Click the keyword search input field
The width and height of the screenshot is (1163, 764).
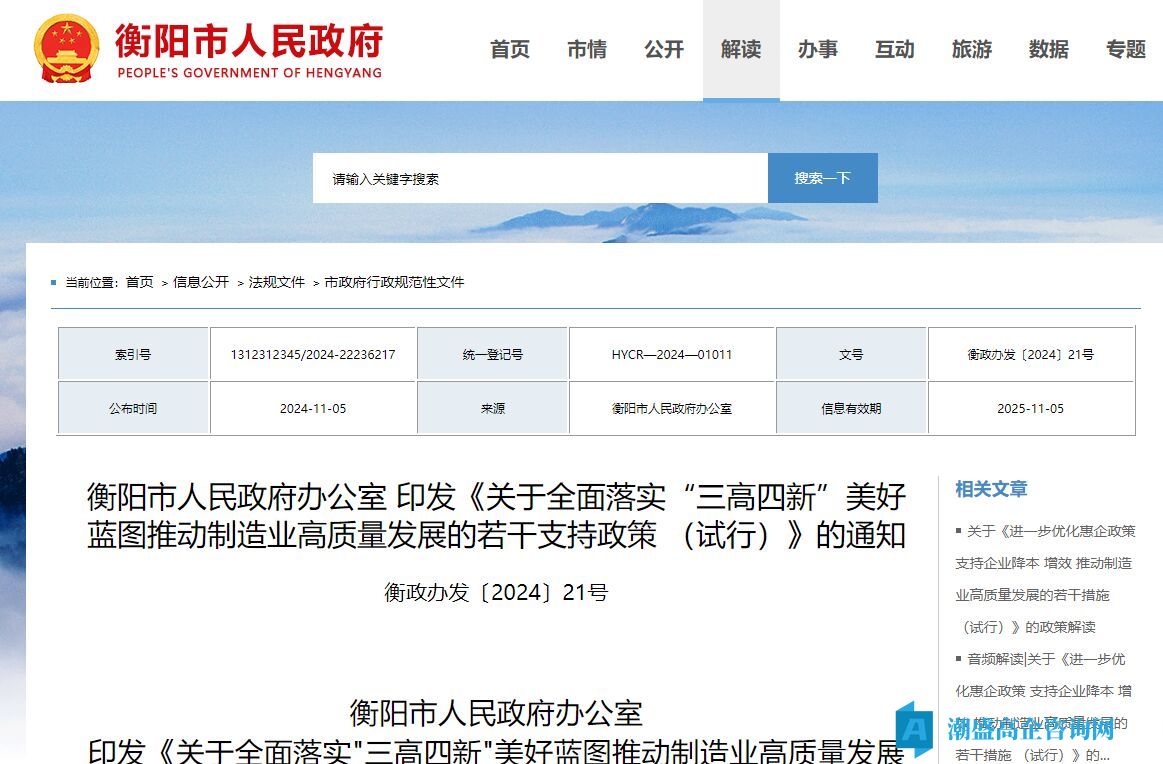point(540,179)
